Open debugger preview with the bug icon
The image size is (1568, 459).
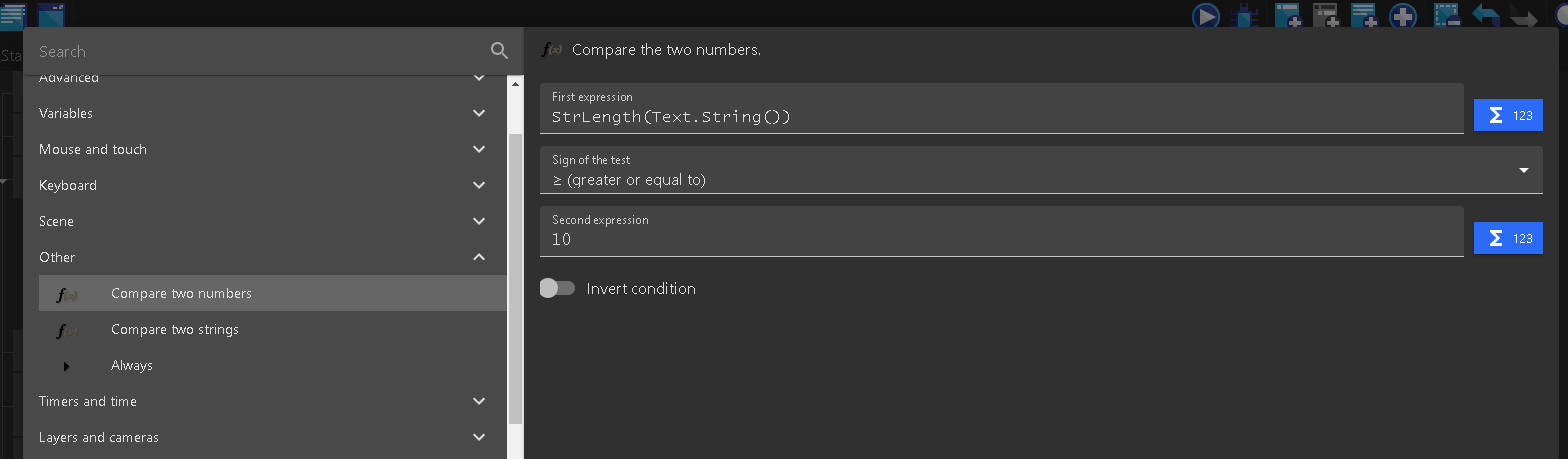point(1244,15)
